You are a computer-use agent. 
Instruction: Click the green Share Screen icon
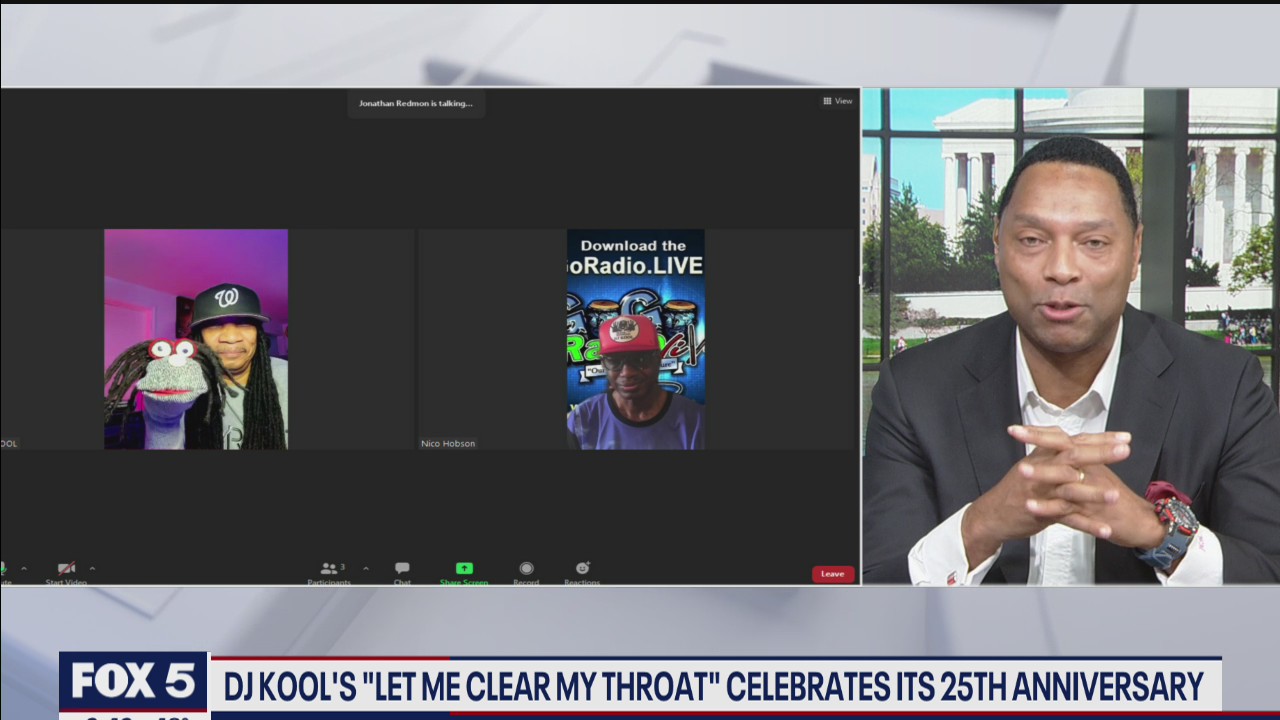point(464,568)
